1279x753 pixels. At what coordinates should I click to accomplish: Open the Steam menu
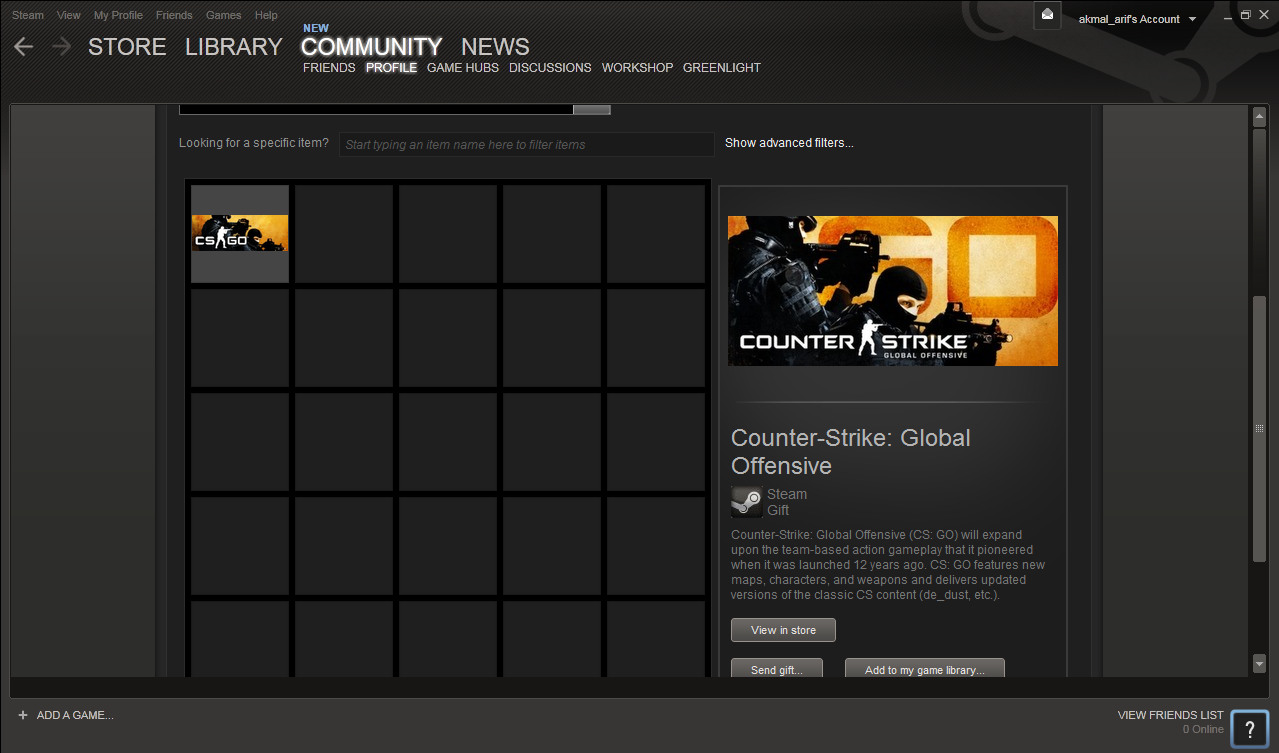coord(28,15)
